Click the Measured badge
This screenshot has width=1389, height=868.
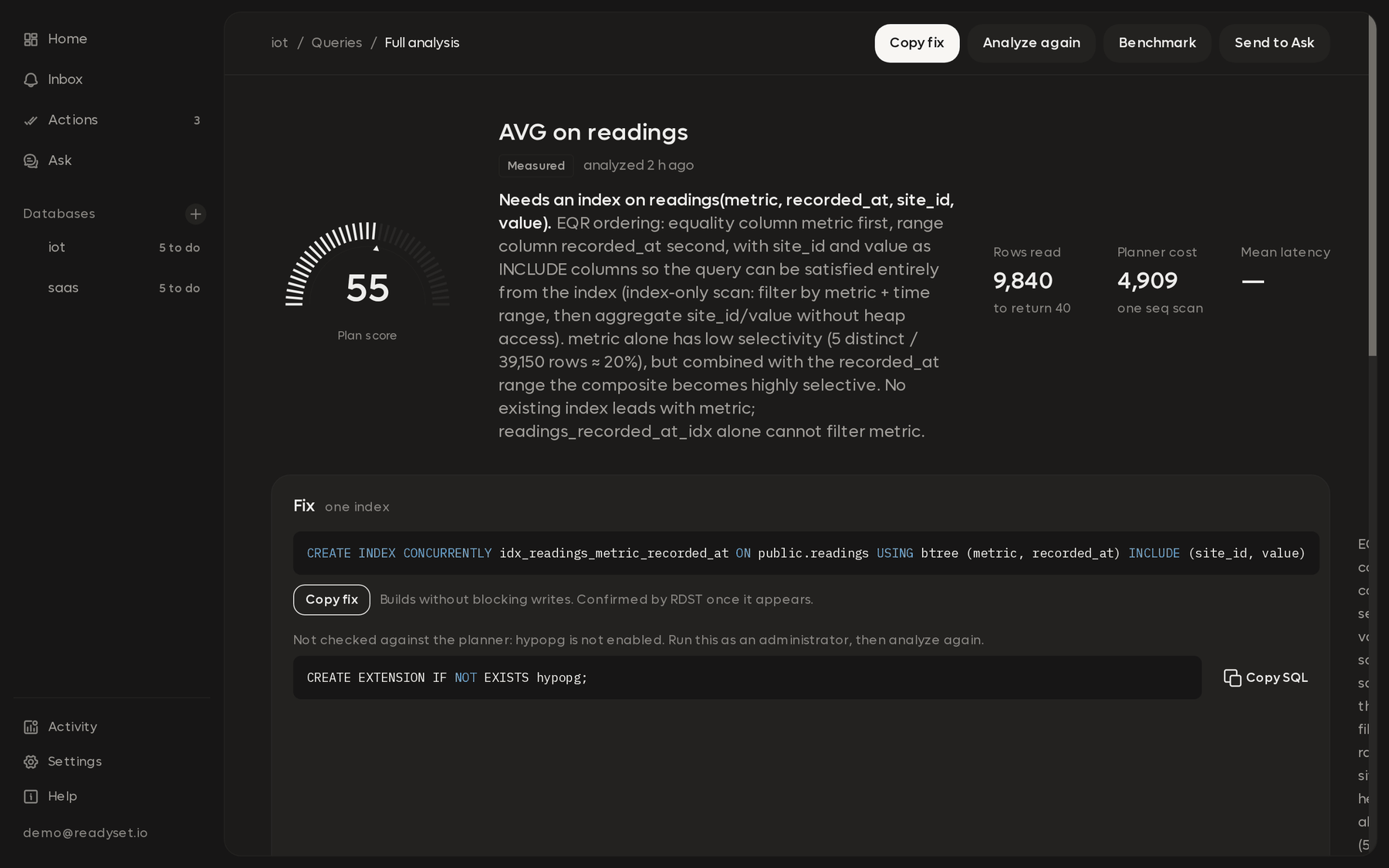536,166
